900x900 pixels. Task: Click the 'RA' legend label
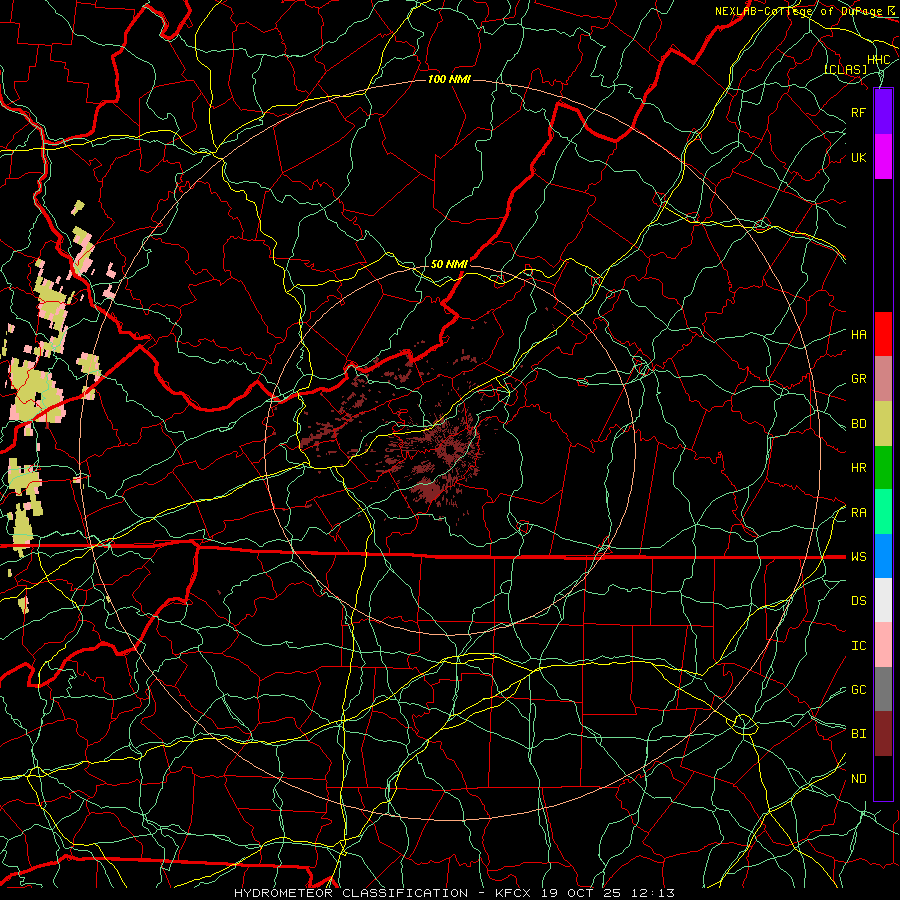pos(859,513)
